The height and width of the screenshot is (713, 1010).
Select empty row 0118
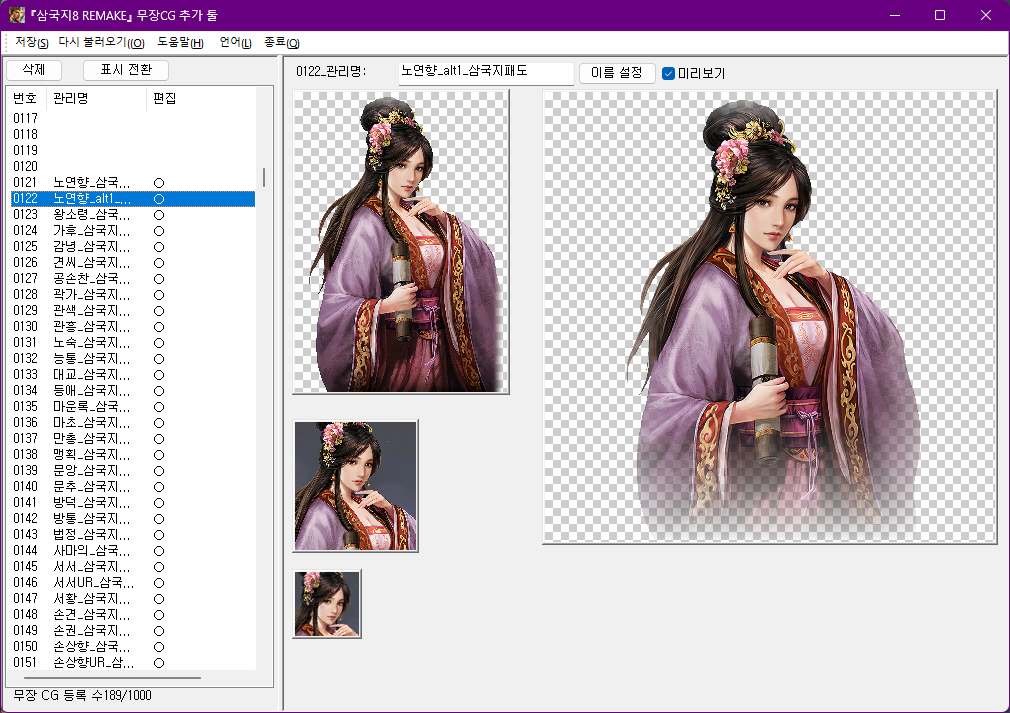coord(133,135)
